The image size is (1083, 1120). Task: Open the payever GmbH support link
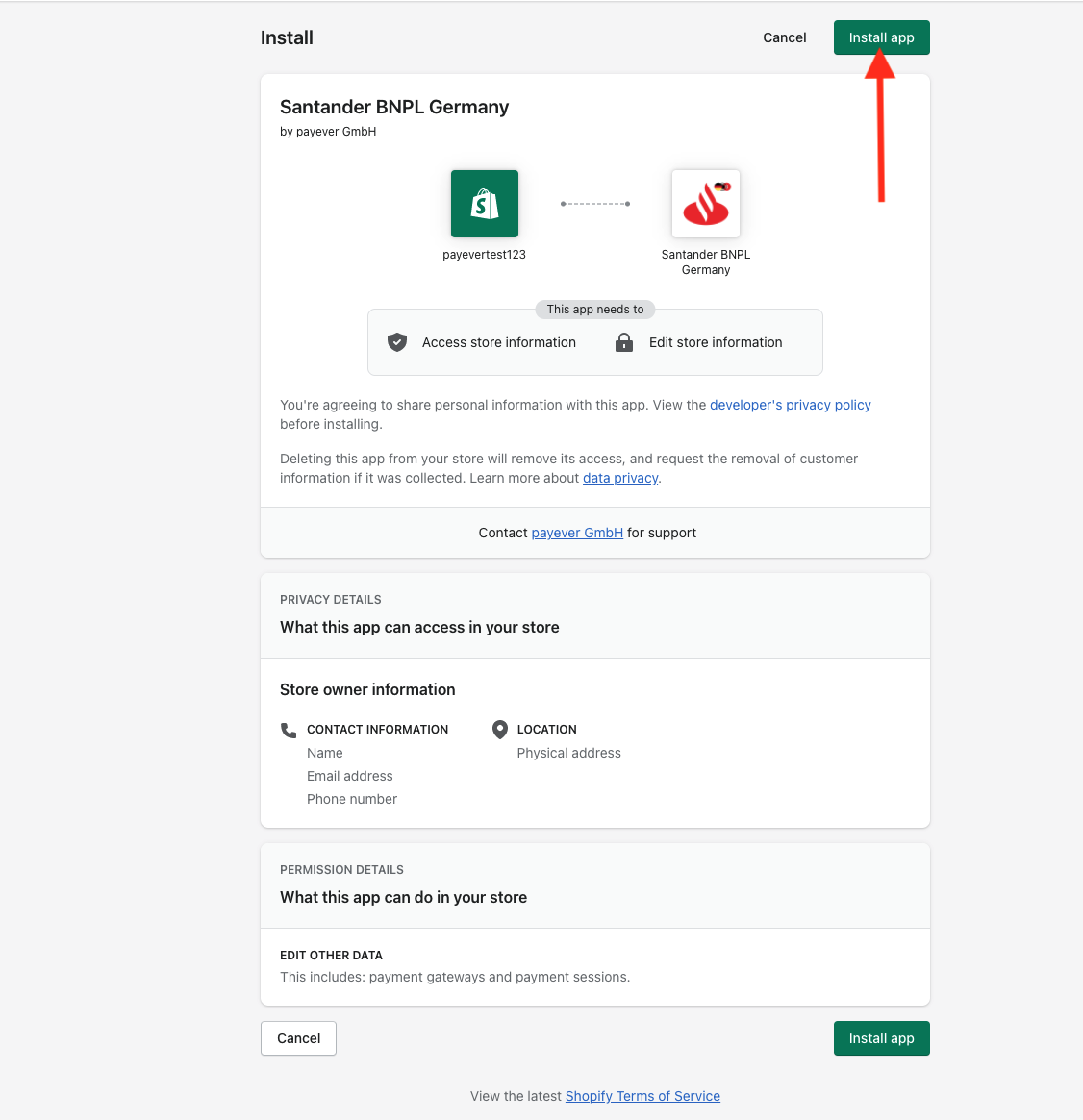click(577, 533)
